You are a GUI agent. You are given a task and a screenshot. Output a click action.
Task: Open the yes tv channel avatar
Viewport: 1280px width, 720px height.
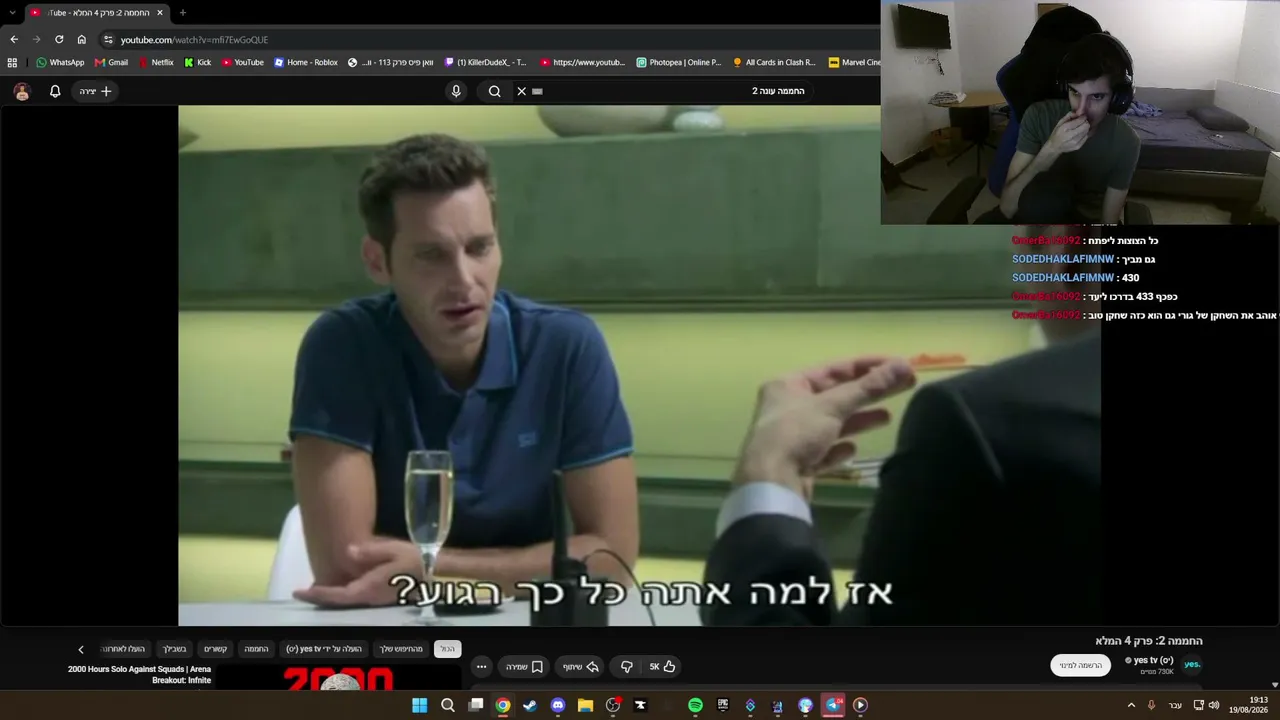click(1192, 665)
